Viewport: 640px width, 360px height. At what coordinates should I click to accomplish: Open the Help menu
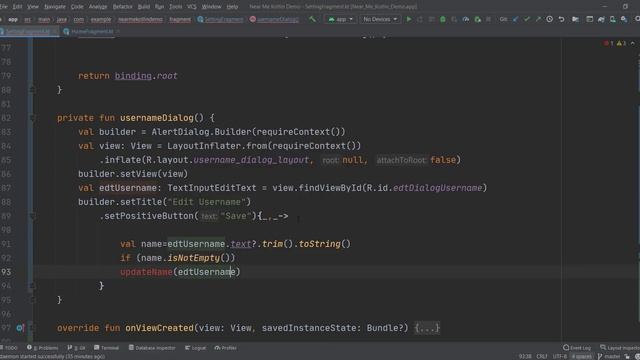[x=232, y=7]
